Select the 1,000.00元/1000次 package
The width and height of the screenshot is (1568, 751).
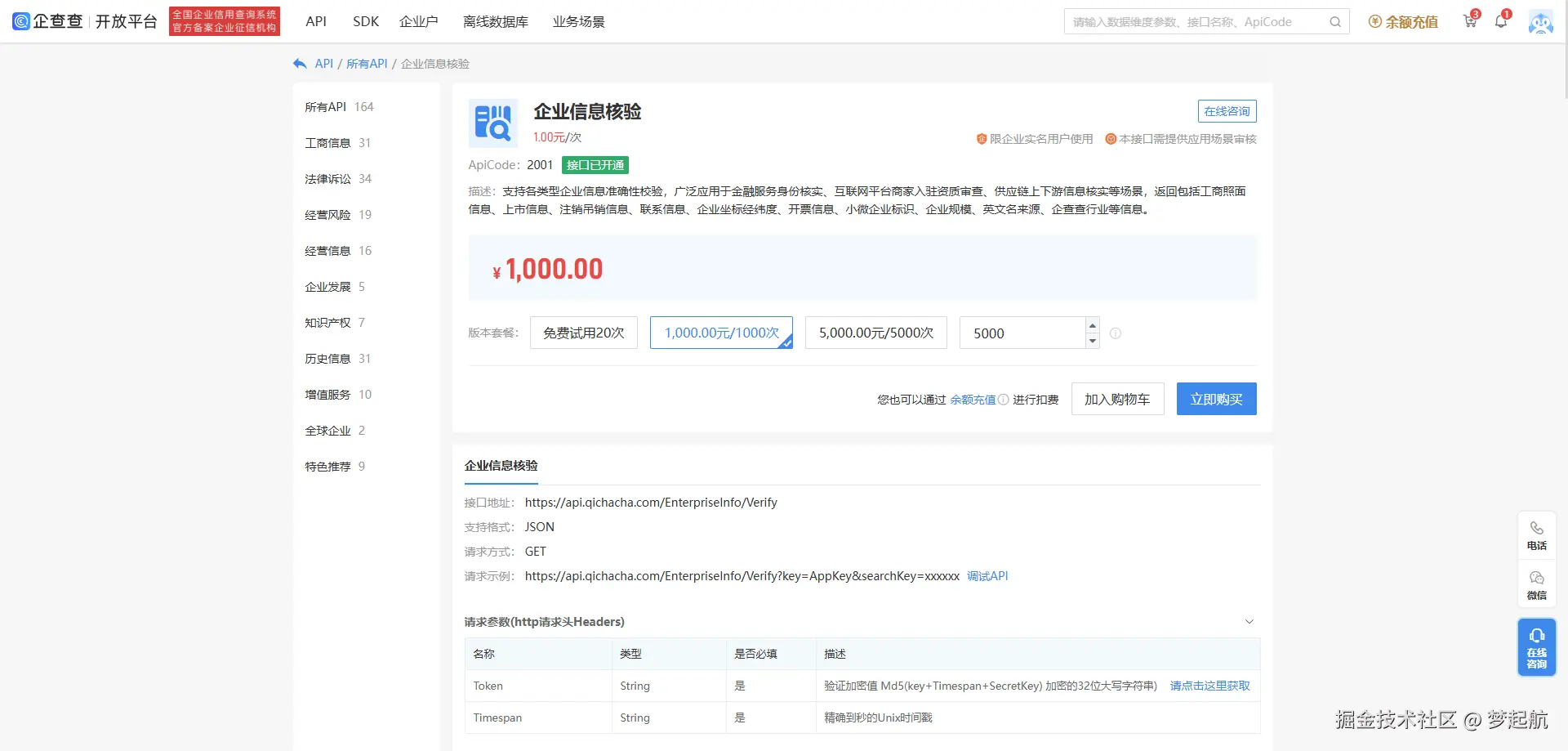click(722, 333)
